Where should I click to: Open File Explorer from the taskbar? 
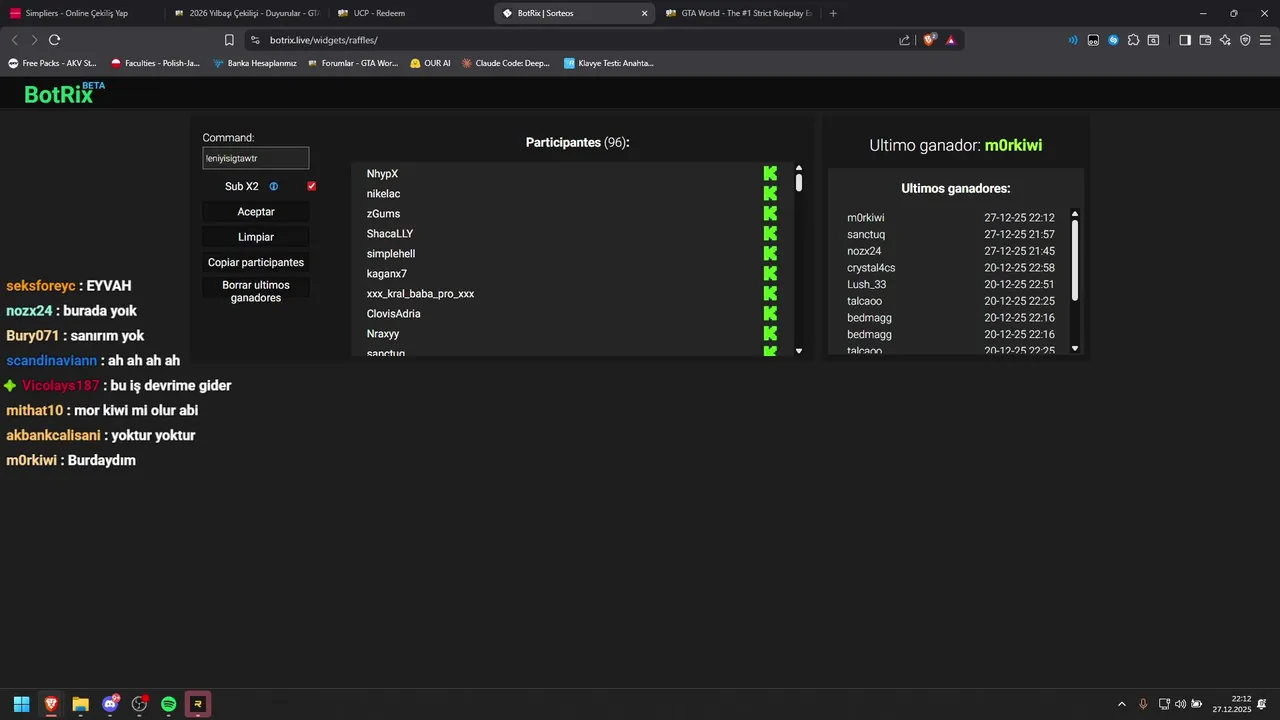click(x=80, y=704)
